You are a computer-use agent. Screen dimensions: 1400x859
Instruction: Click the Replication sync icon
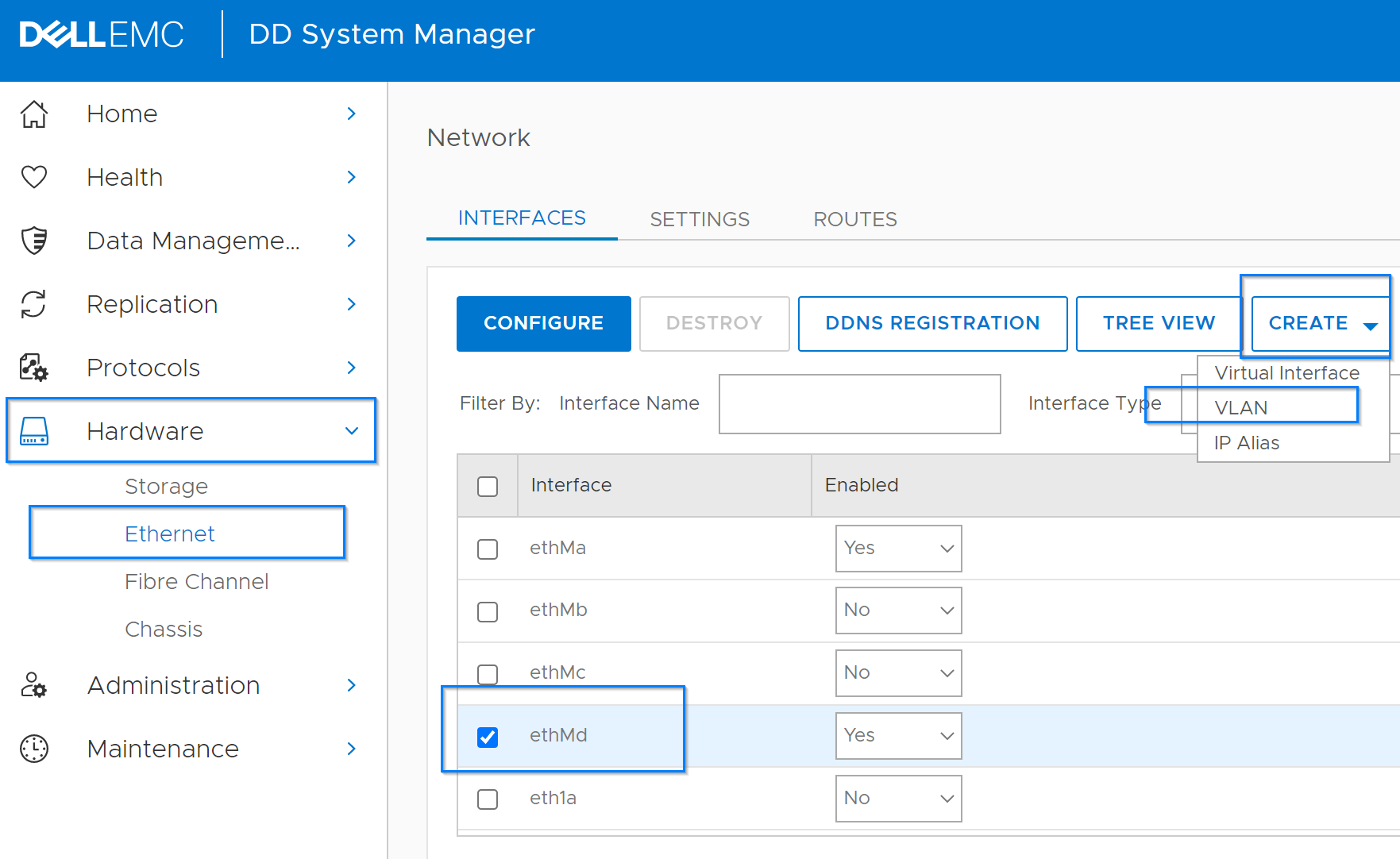pos(33,304)
